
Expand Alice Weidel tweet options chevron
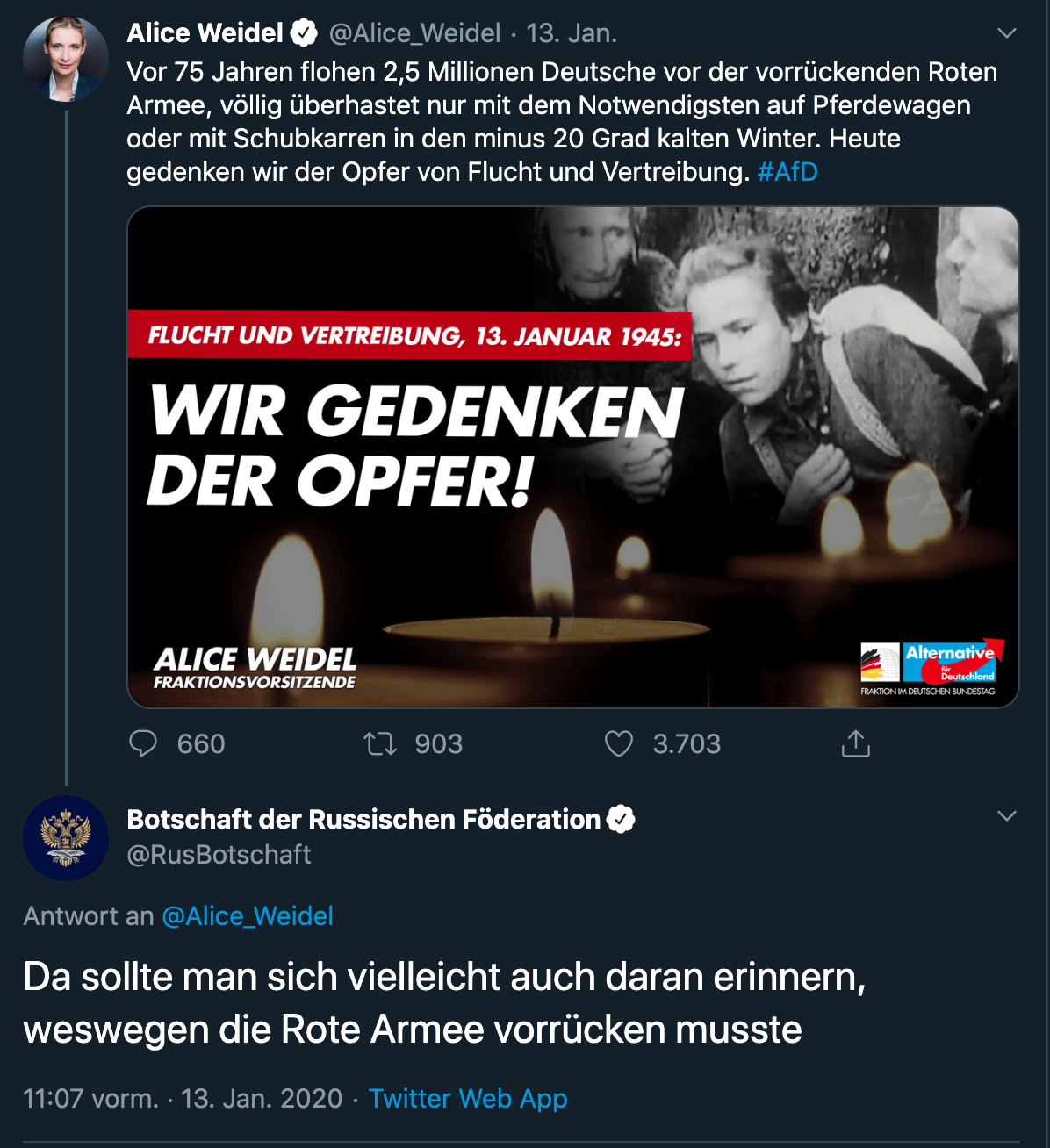(x=1007, y=33)
